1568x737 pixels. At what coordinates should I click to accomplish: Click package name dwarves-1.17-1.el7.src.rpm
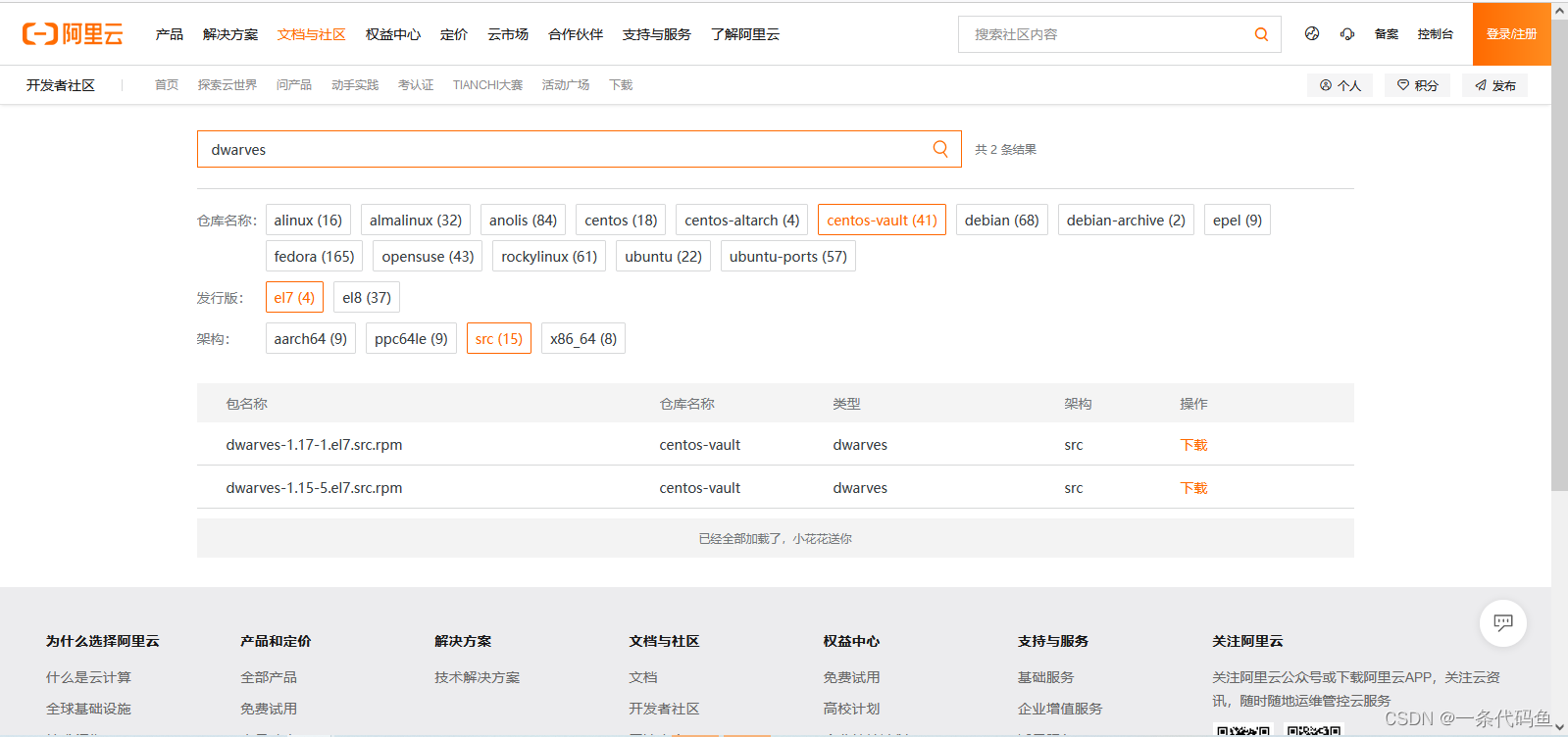click(314, 445)
